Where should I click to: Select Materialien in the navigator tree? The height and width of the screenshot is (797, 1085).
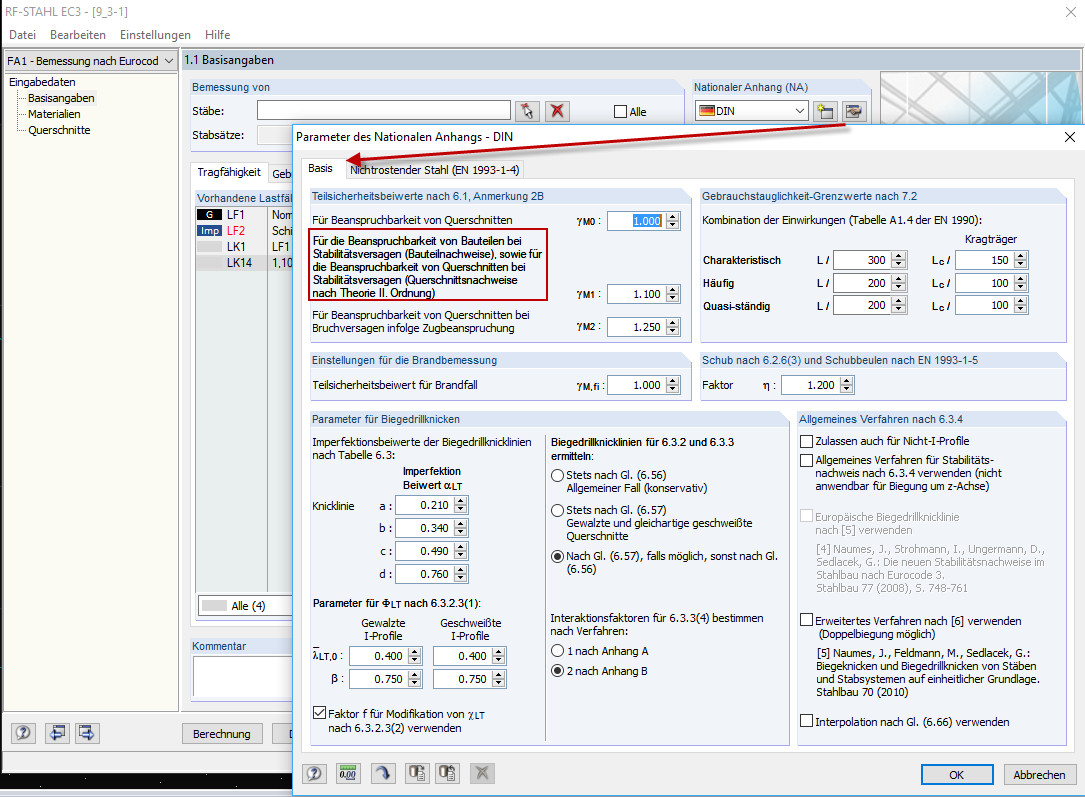[54, 114]
